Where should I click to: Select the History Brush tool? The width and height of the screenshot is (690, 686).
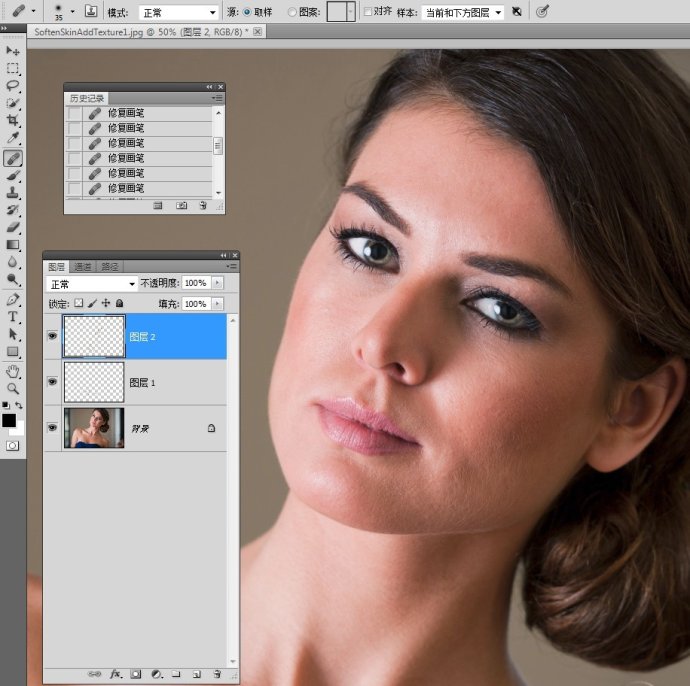13,210
